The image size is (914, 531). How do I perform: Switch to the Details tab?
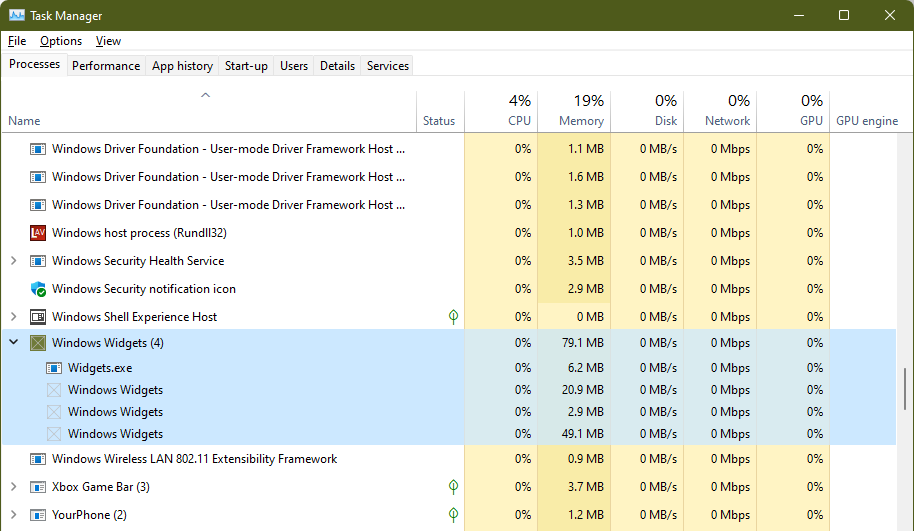pos(337,66)
